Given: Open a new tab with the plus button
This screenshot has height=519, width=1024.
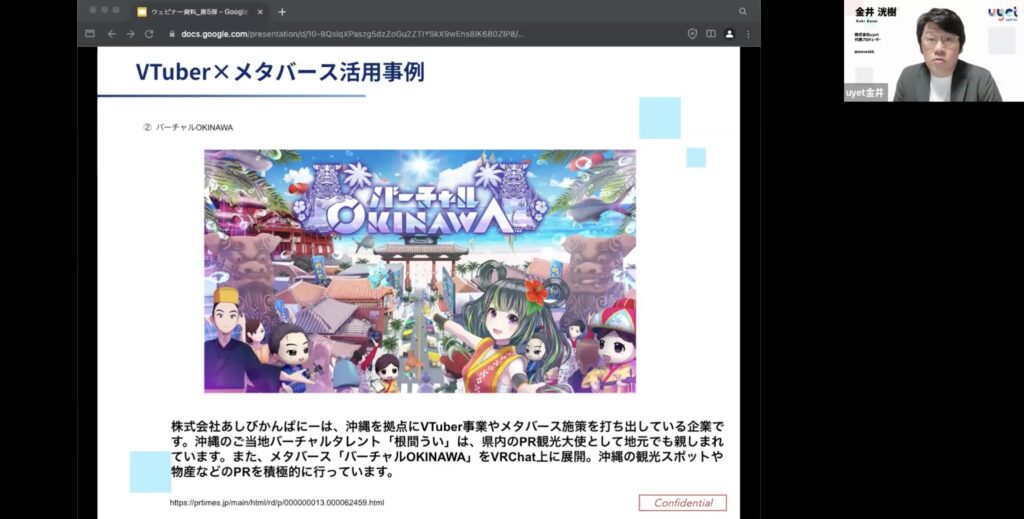Looking at the screenshot, I should point(282,12).
